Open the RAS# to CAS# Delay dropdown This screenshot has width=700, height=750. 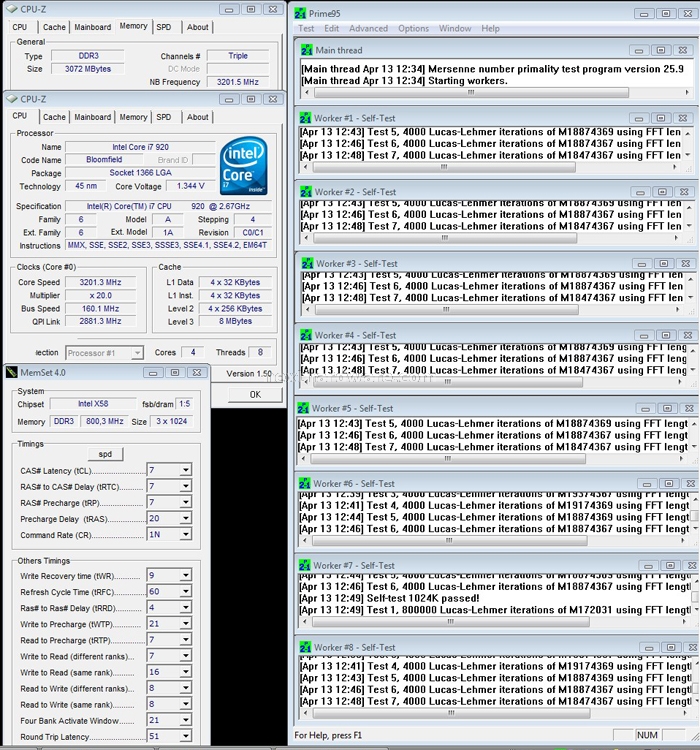186,486
